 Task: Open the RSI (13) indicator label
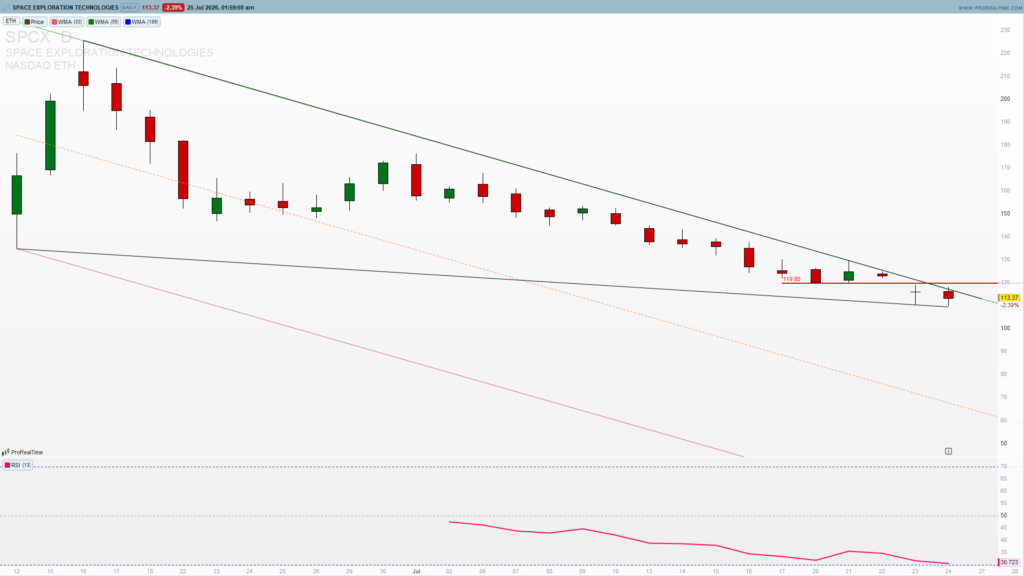coord(18,465)
